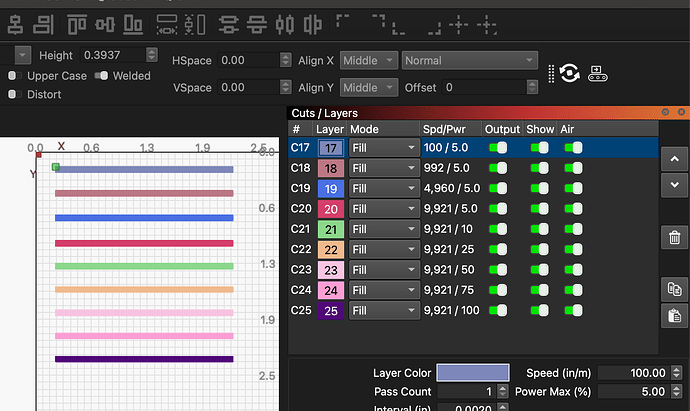
Task: Align objects along horizontal middle axis
Action: point(105,25)
